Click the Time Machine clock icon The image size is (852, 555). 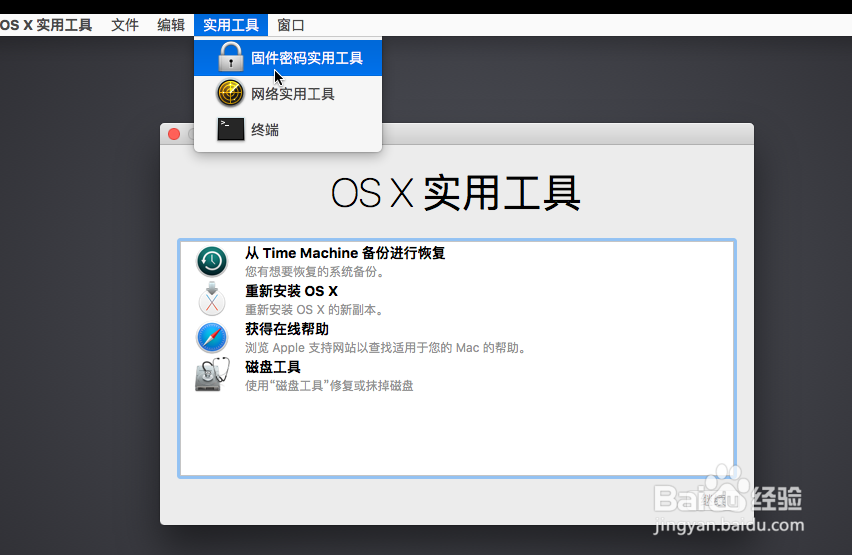[x=212, y=261]
